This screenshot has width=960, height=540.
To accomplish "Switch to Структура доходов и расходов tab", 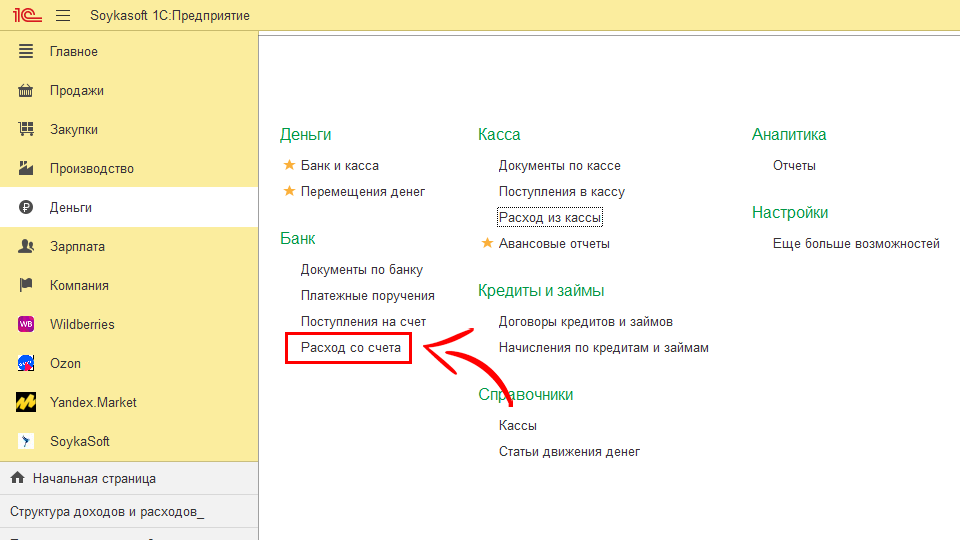I will pyautogui.click(x=106, y=512).
